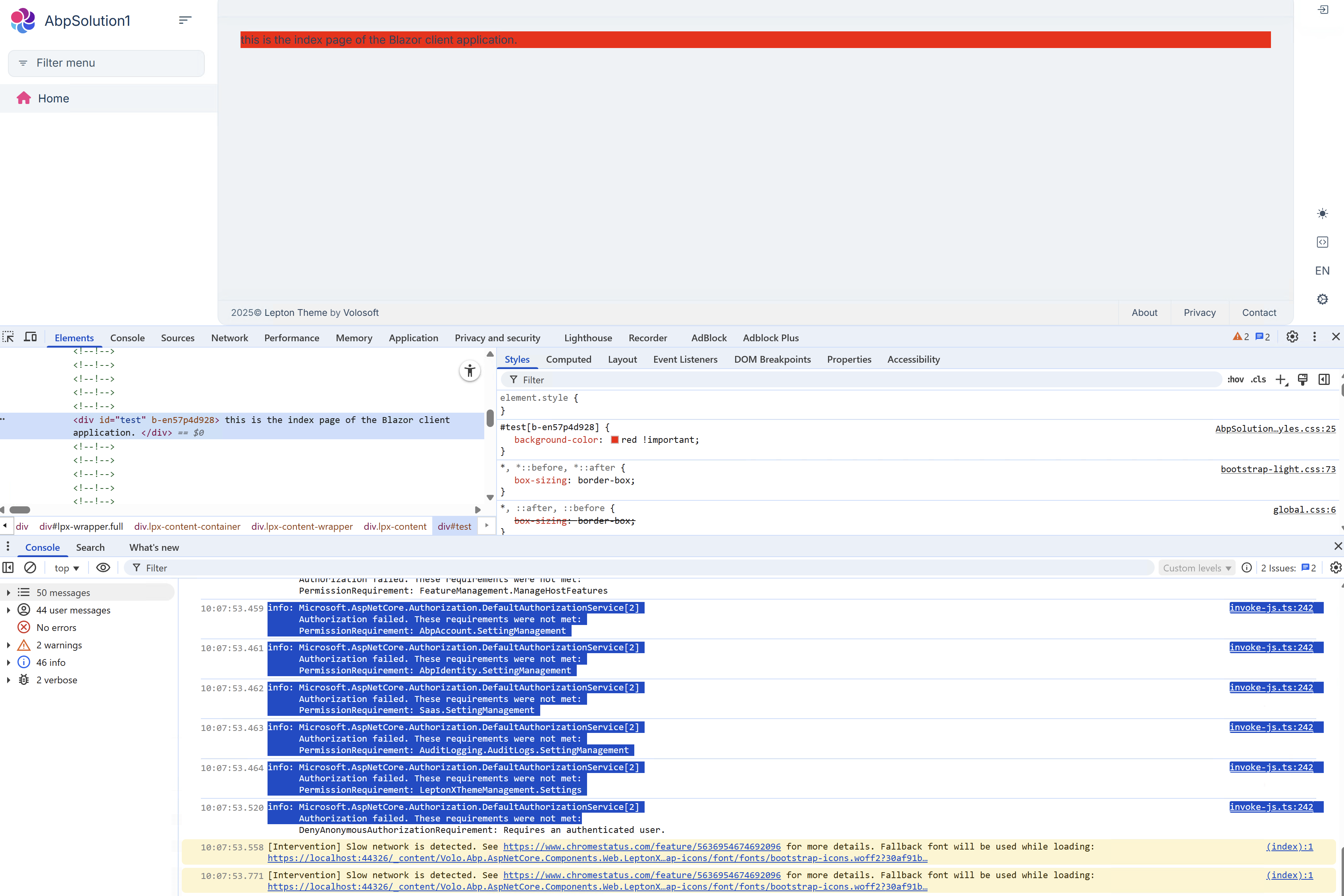Add a new style rule with the plus icon
Screen dimensions: 1344x896
(x=1282, y=380)
